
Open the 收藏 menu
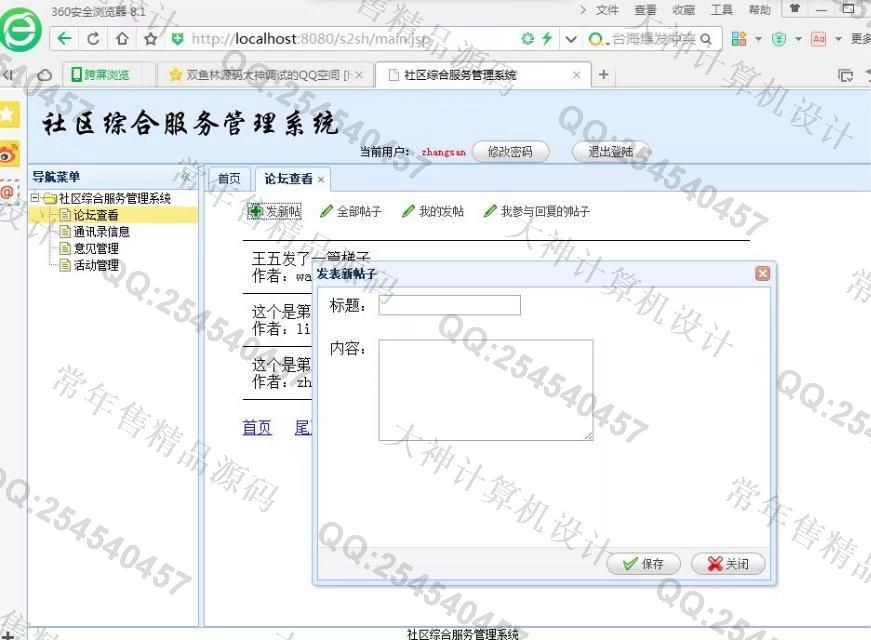pyautogui.click(x=683, y=10)
